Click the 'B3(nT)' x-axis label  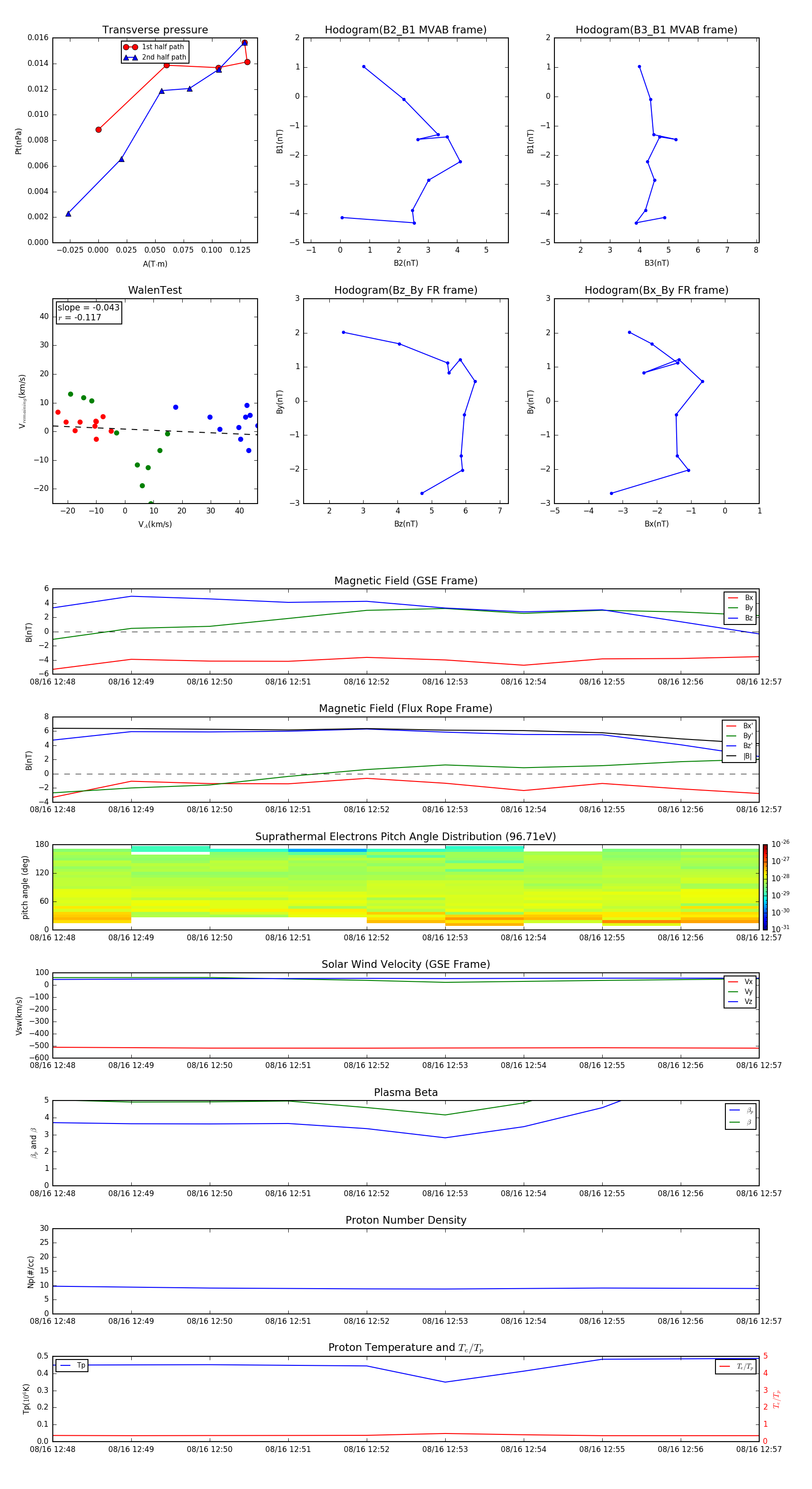pyautogui.click(x=656, y=263)
